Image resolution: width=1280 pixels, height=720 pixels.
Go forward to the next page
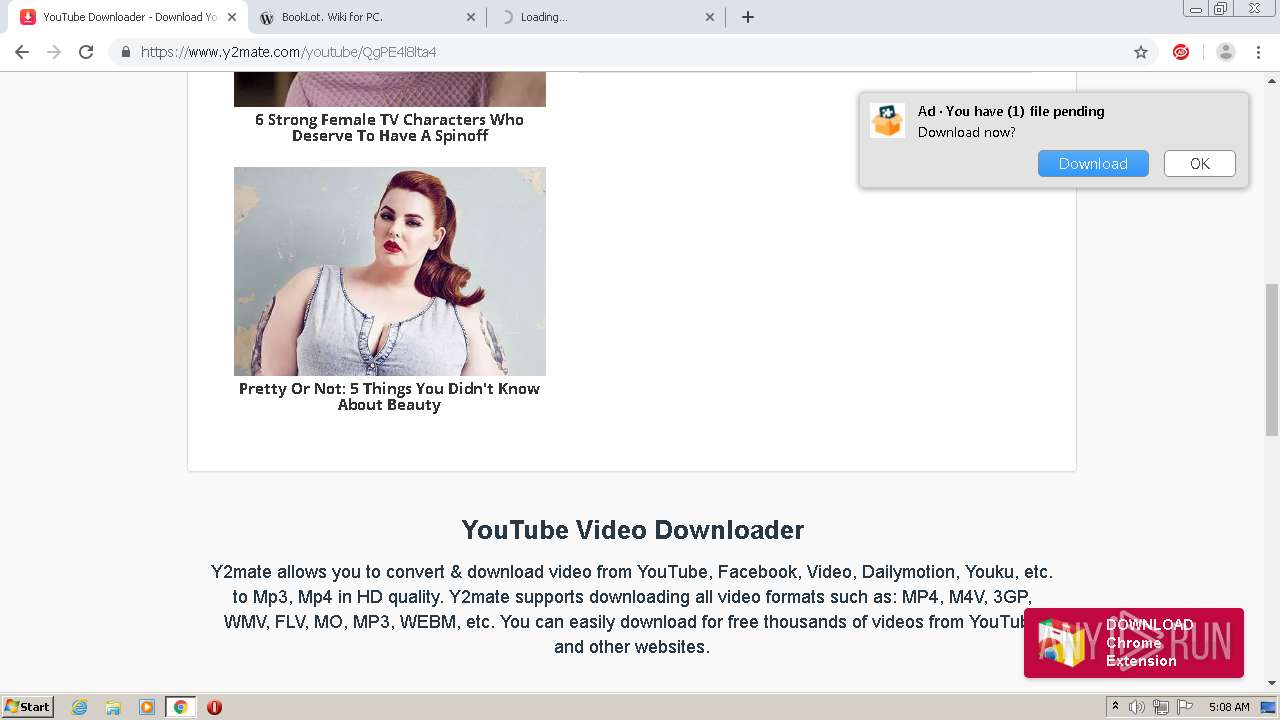(x=54, y=52)
